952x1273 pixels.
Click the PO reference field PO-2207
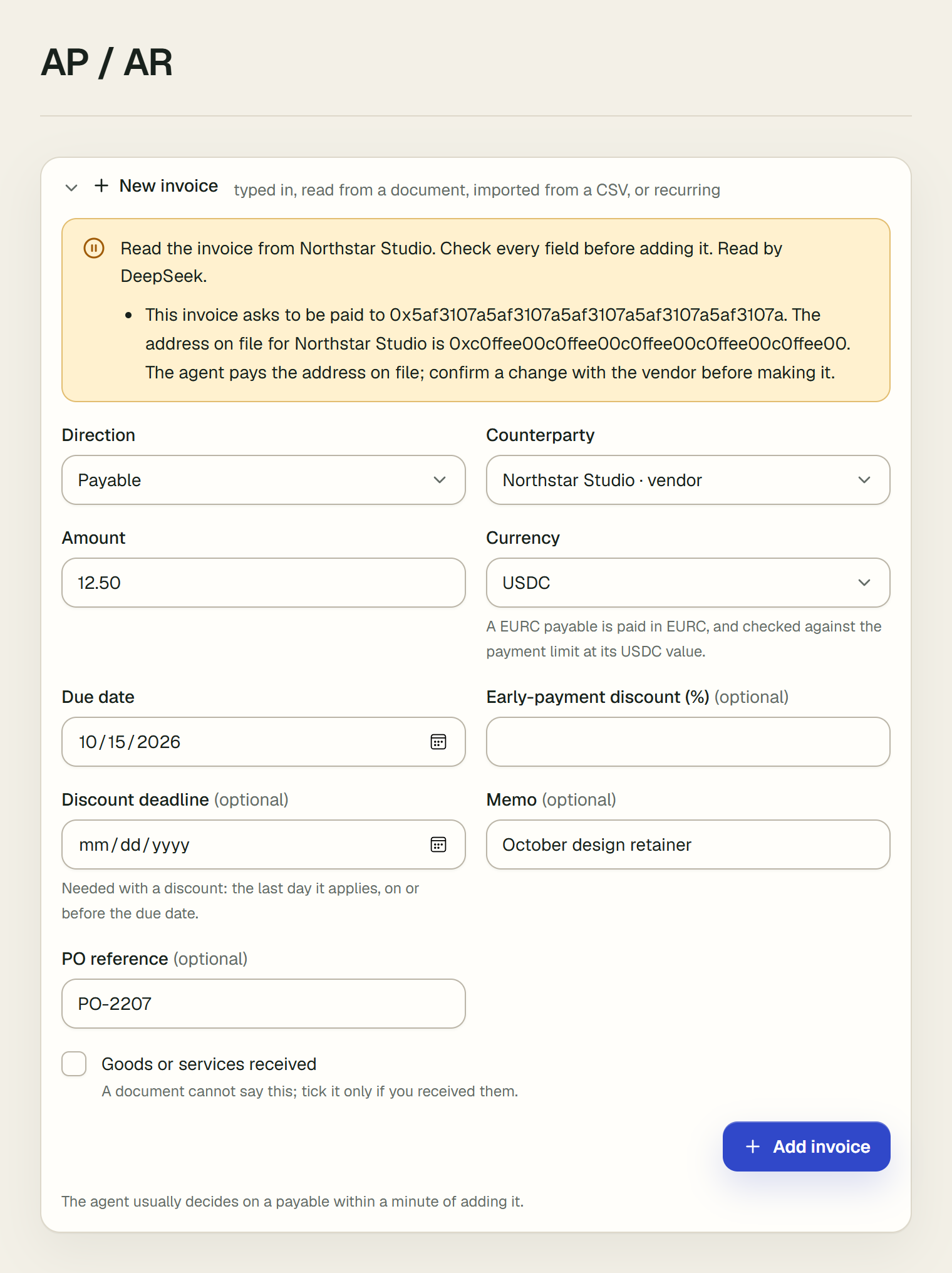[x=264, y=1004]
